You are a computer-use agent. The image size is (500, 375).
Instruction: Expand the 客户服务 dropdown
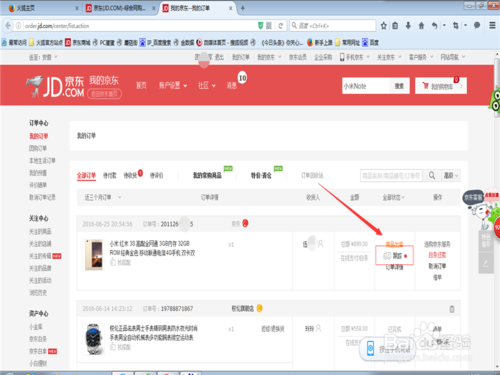coord(421,57)
